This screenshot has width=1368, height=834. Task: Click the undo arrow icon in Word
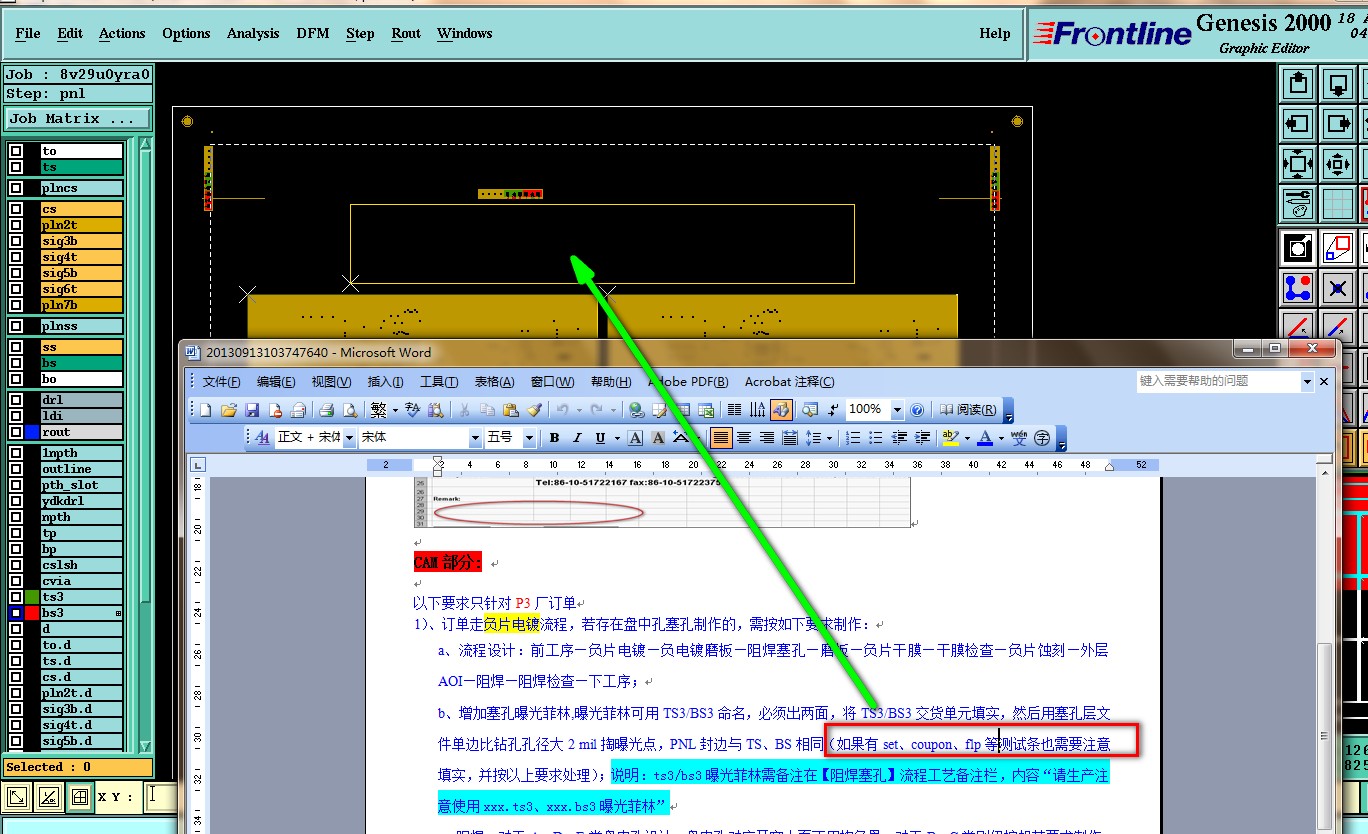(x=563, y=410)
